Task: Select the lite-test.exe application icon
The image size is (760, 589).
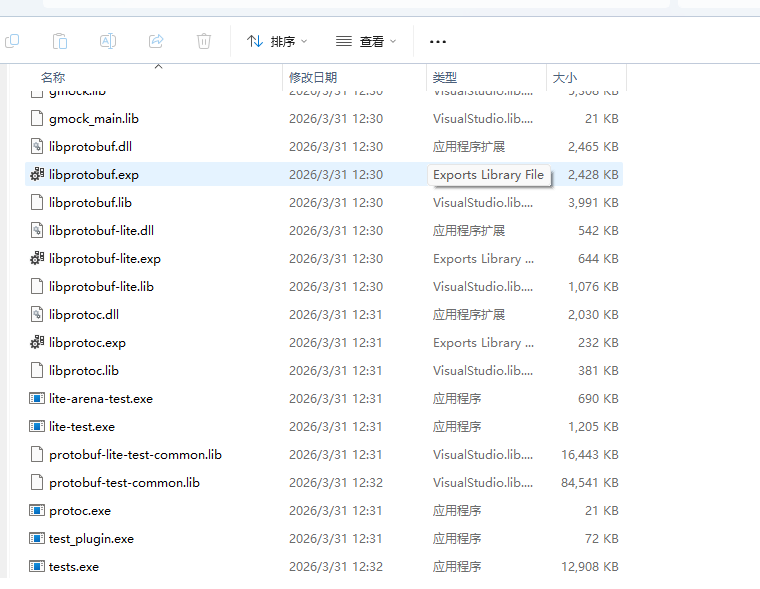Action: coord(37,427)
